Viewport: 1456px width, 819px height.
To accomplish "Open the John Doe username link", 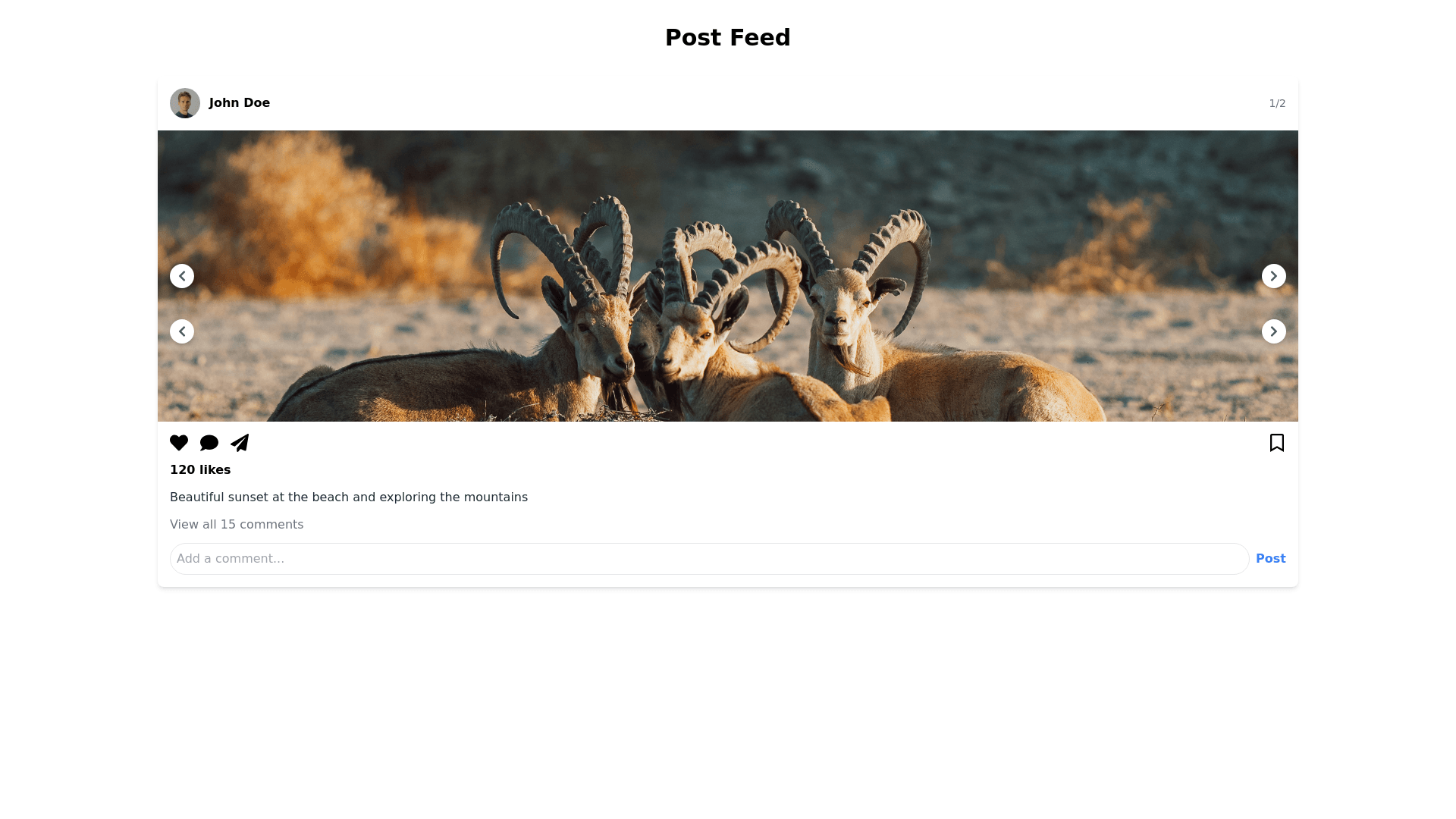I will coord(240,103).
